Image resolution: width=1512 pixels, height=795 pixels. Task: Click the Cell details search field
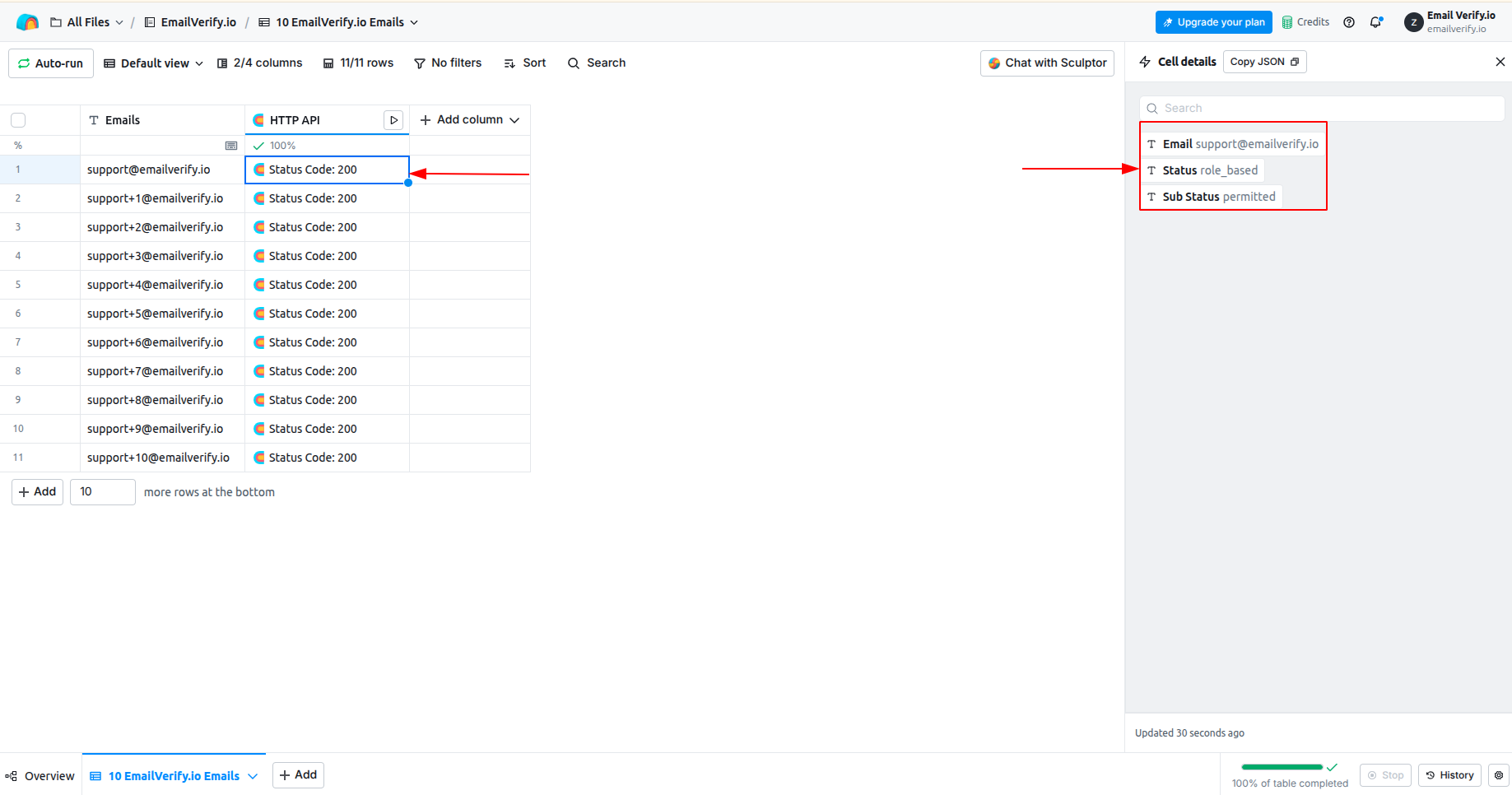1322,108
